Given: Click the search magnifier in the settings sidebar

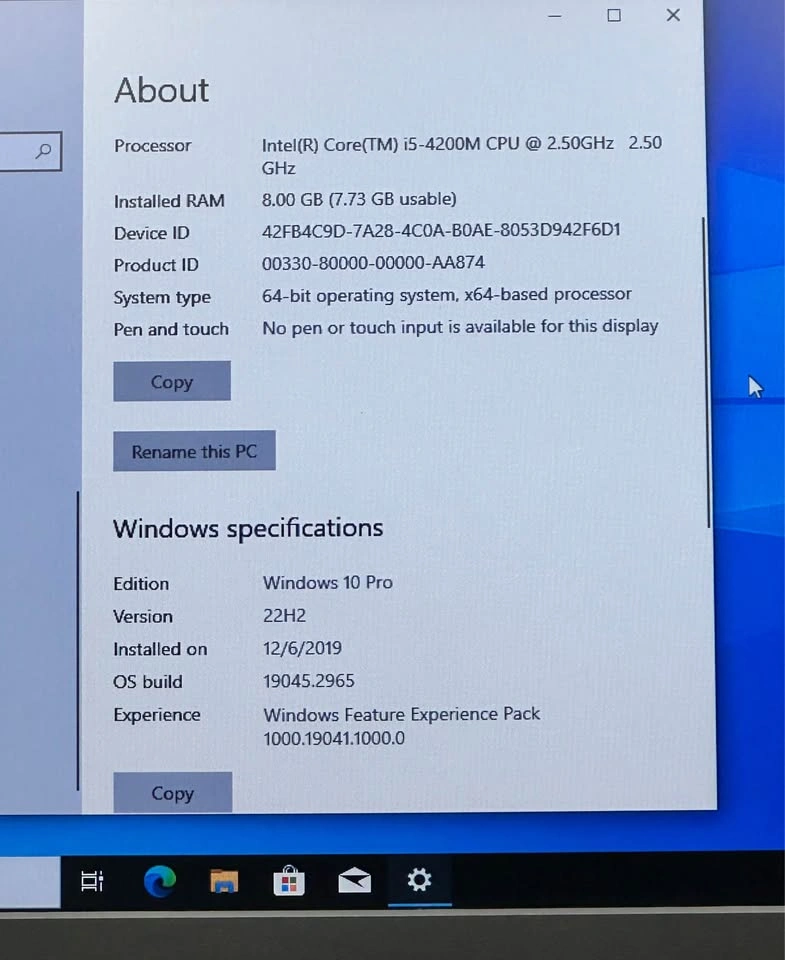Looking at the screenshot, I should (43, 151).
